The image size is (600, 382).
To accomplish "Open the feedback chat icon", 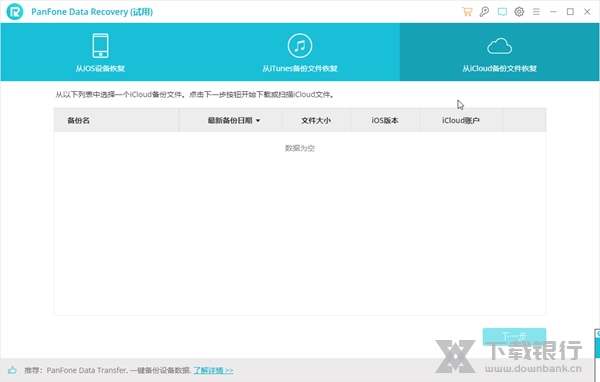I will coord(502,12).
